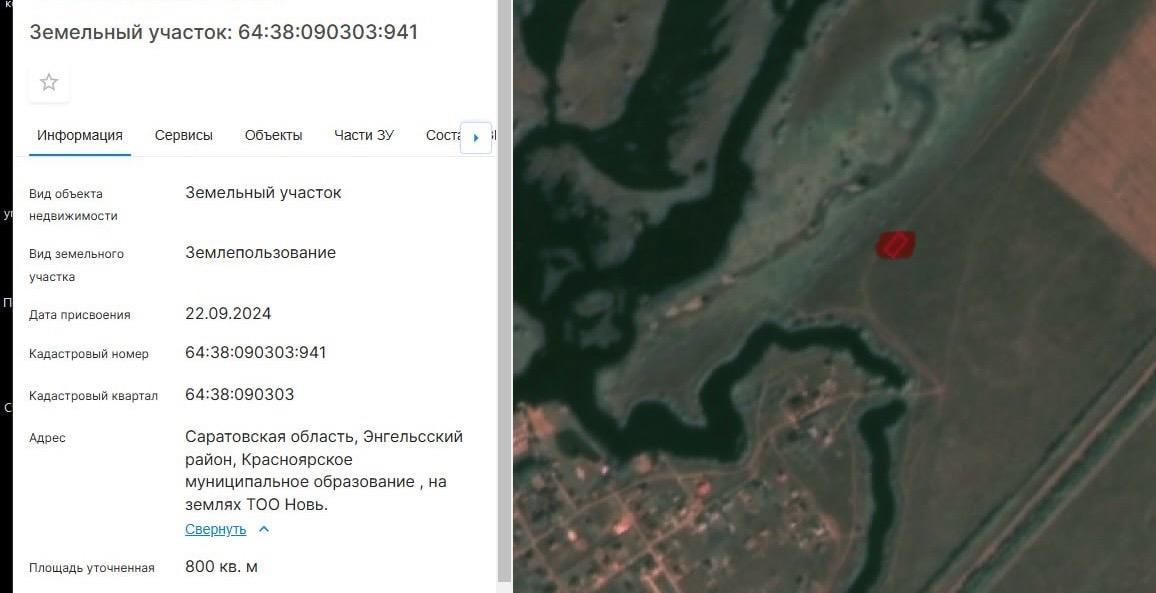
Task: Open the Информация tab
Action: pos(80,136)
